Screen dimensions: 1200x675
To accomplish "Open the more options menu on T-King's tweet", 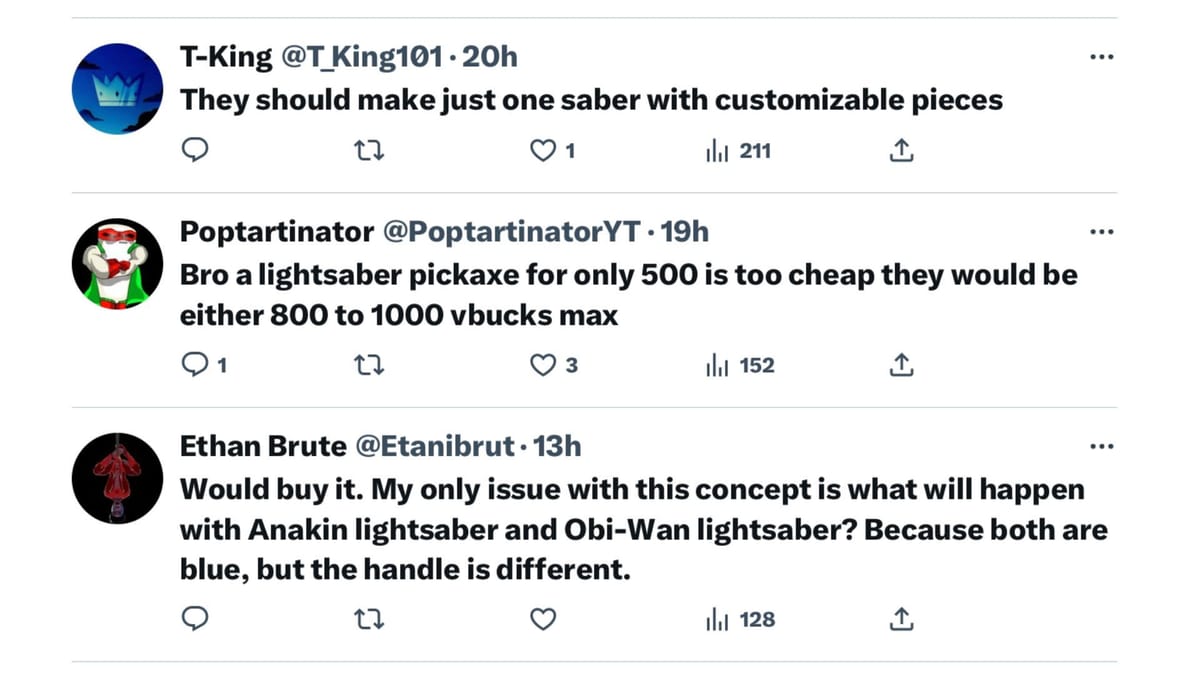I will (x=1101, y=57).
